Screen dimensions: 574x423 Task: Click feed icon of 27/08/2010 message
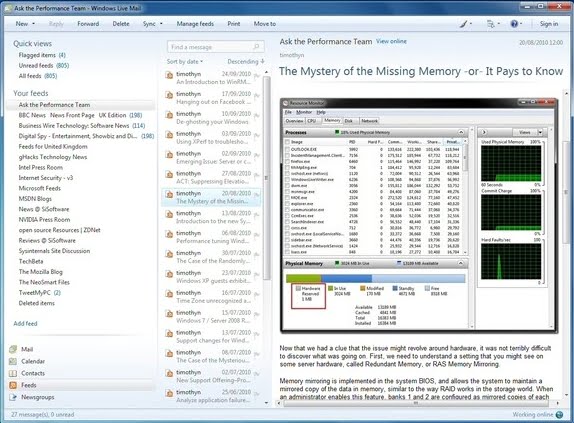169,175
